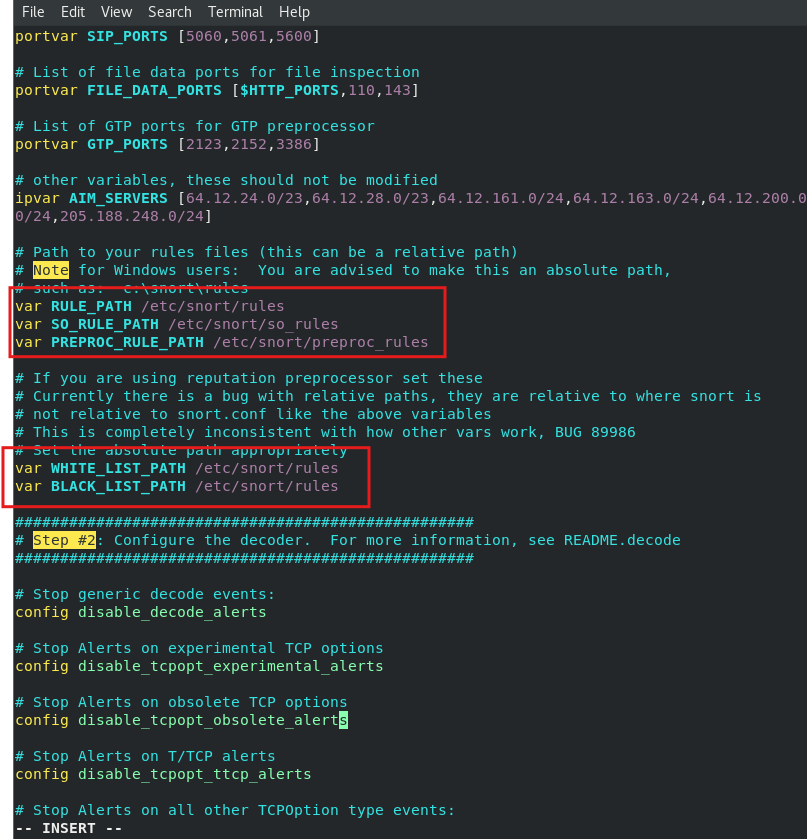Place cursor on /etc/snort/preproc_rules path
This screenshot has height=839, width=807.
[320, 342]
